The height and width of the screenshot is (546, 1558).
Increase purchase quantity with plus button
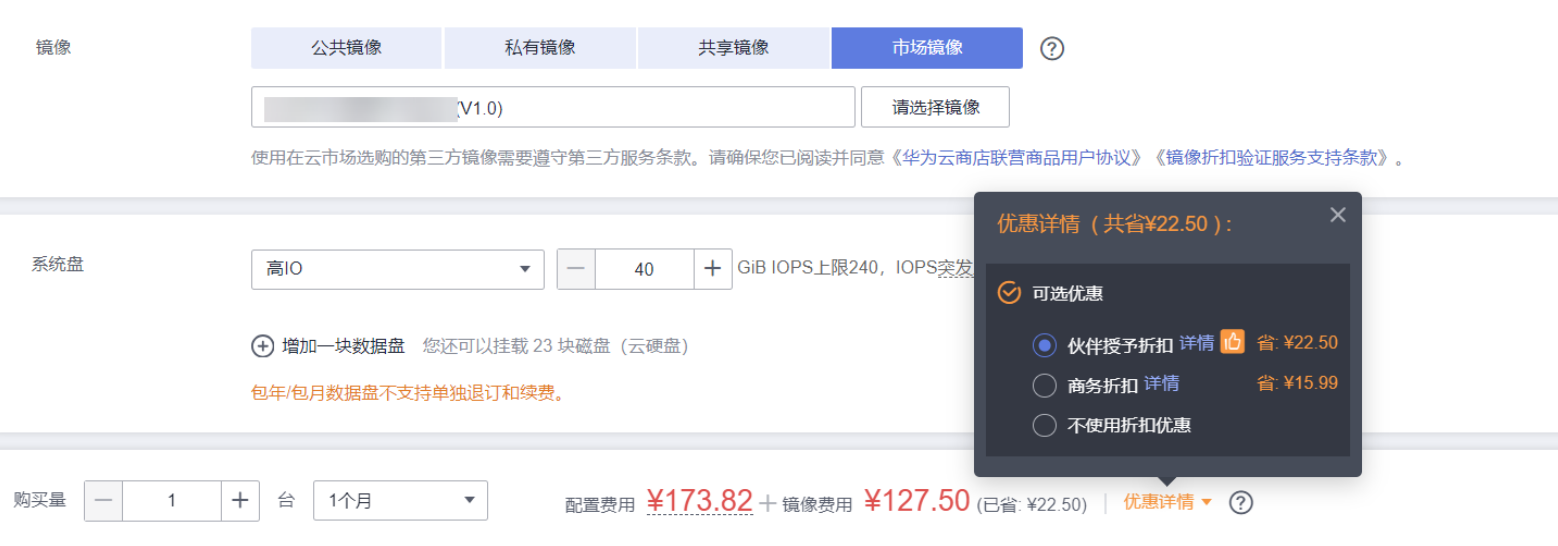(x=240, y=501)
